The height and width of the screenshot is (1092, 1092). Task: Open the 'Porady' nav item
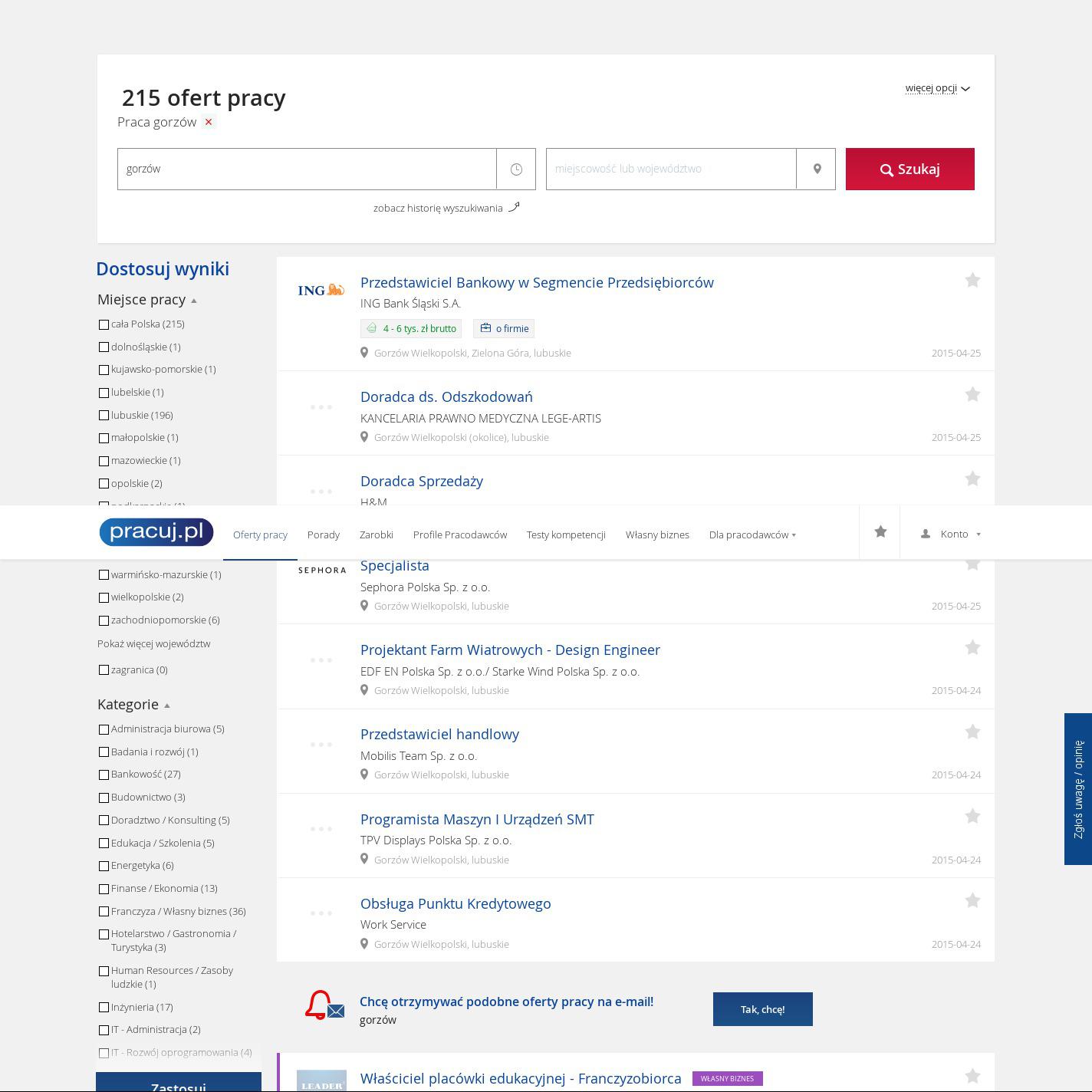(323, 534)
